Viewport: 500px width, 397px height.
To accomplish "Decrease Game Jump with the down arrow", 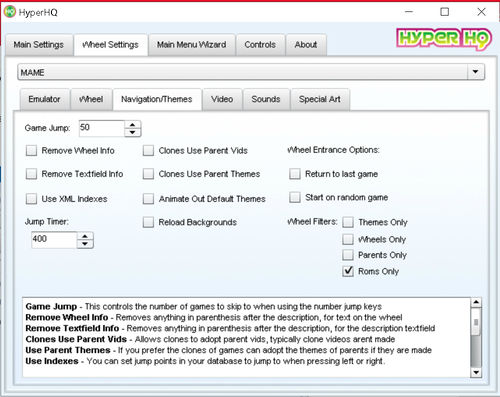I will point(133,133).
